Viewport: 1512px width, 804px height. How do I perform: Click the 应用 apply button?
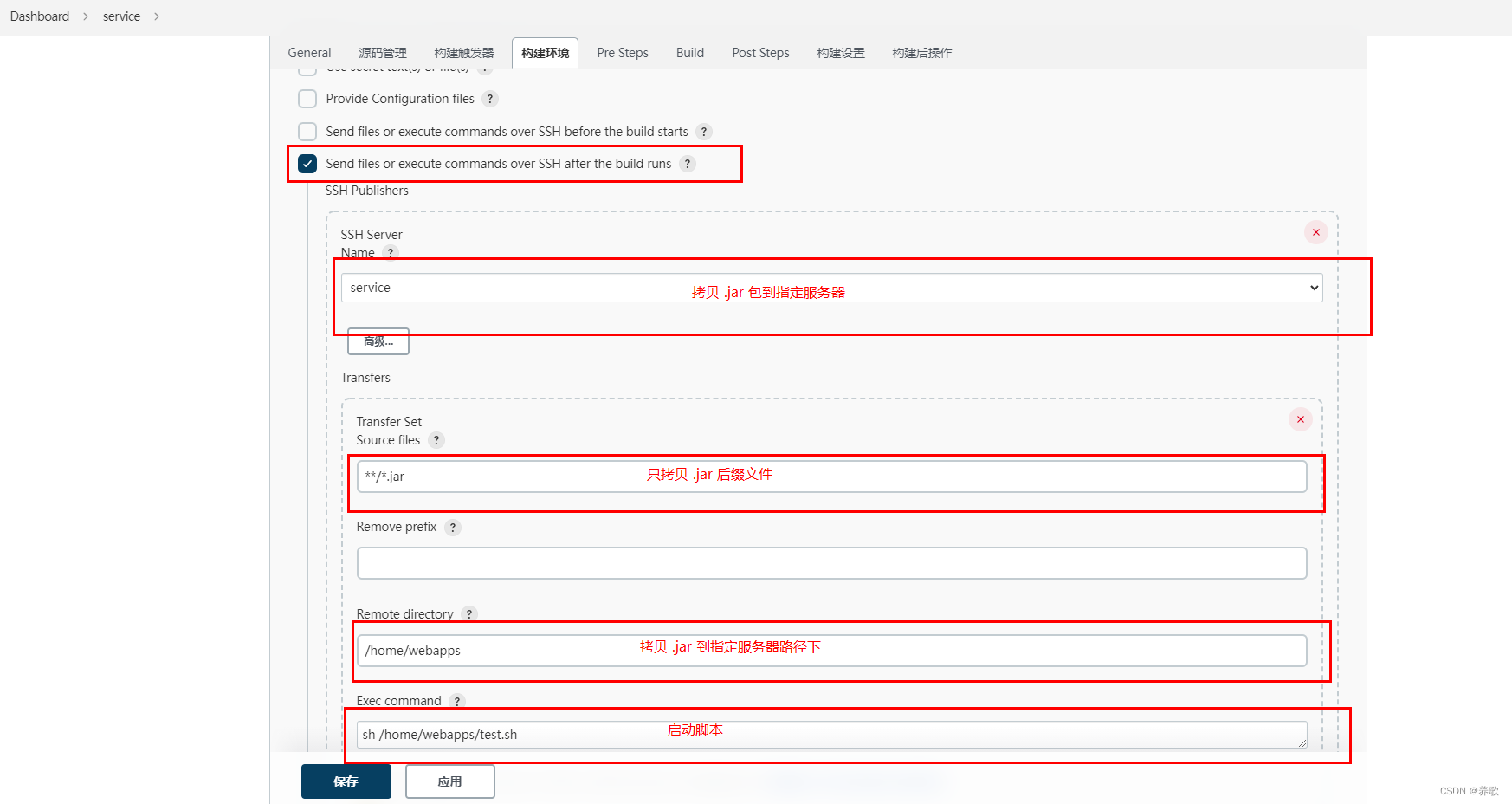coord(450,781)
